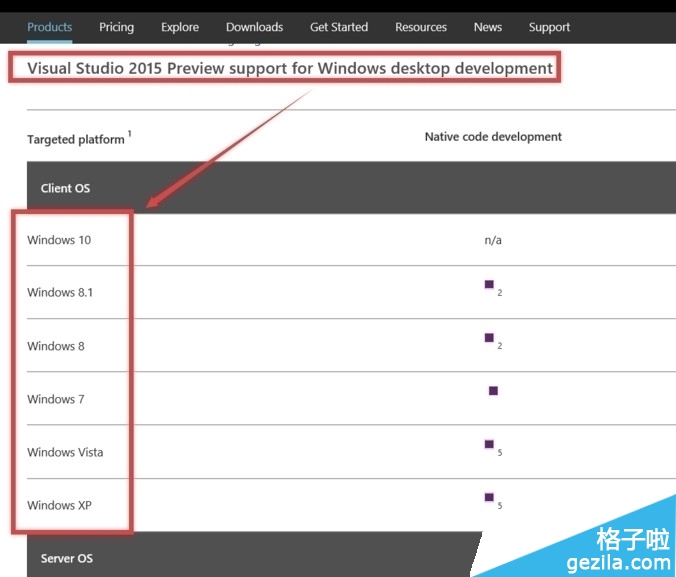Click the Targeted platform column header
The height and width of the screenshot is (577, 676).
click(x=76, y=139)
